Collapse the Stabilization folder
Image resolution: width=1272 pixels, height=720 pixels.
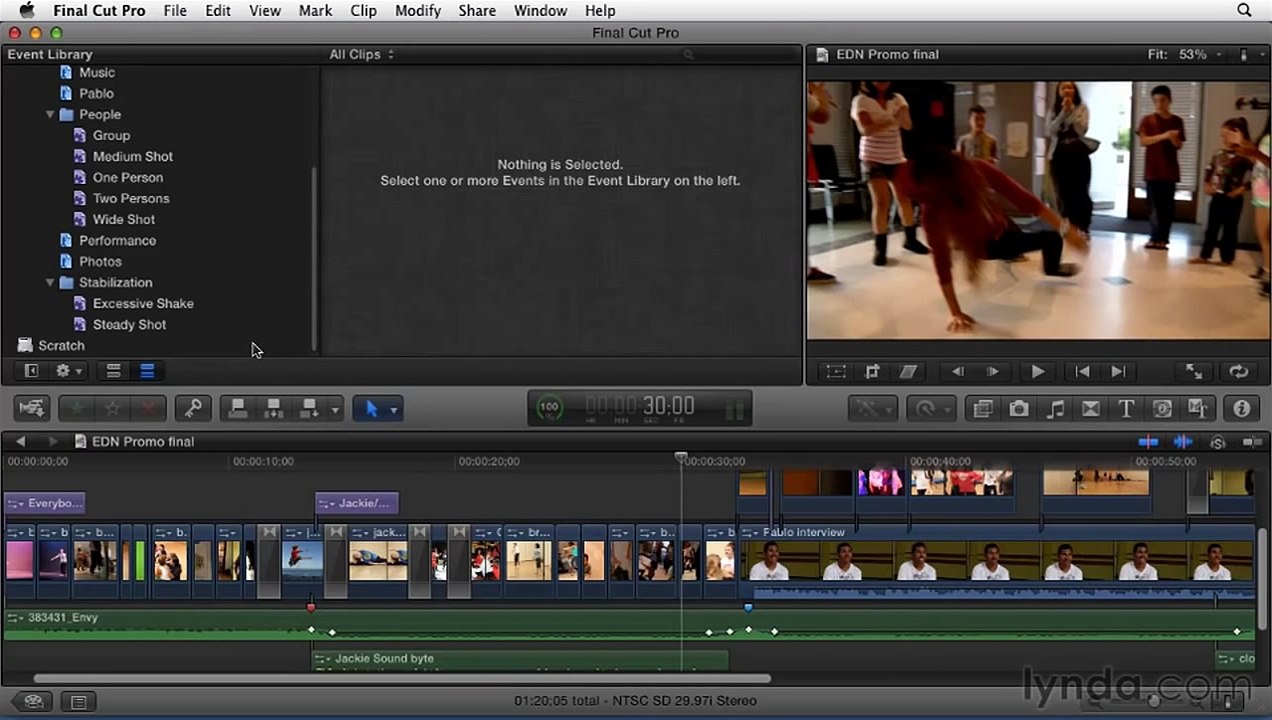point(50,282)
